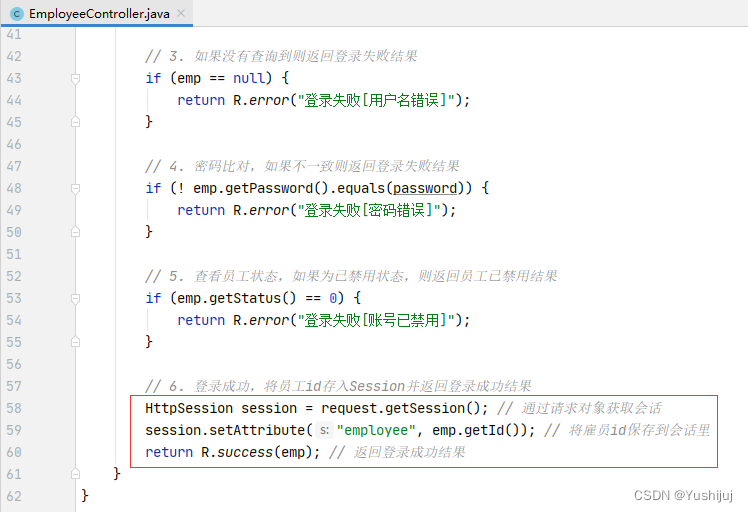Image resolution: width=748 pixels, height=512 pixels.
Task: Collapse the fold marker on line 43
Action: point(75,78)
